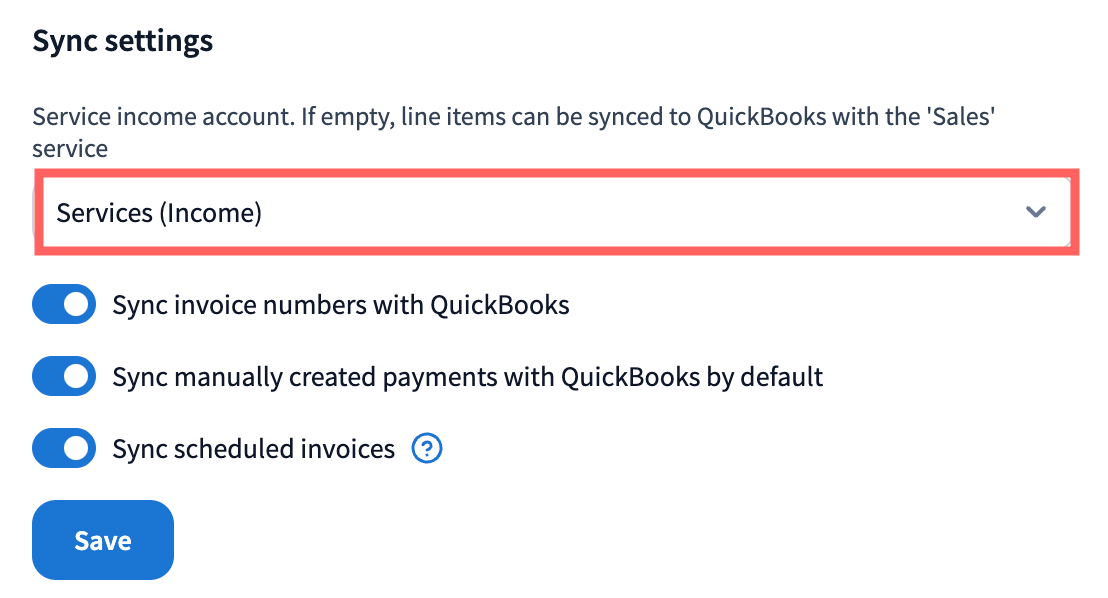The height and width of the screenshot is (598, 1108).
Task: Click the Sync settings heading
Action: (123, 41)
